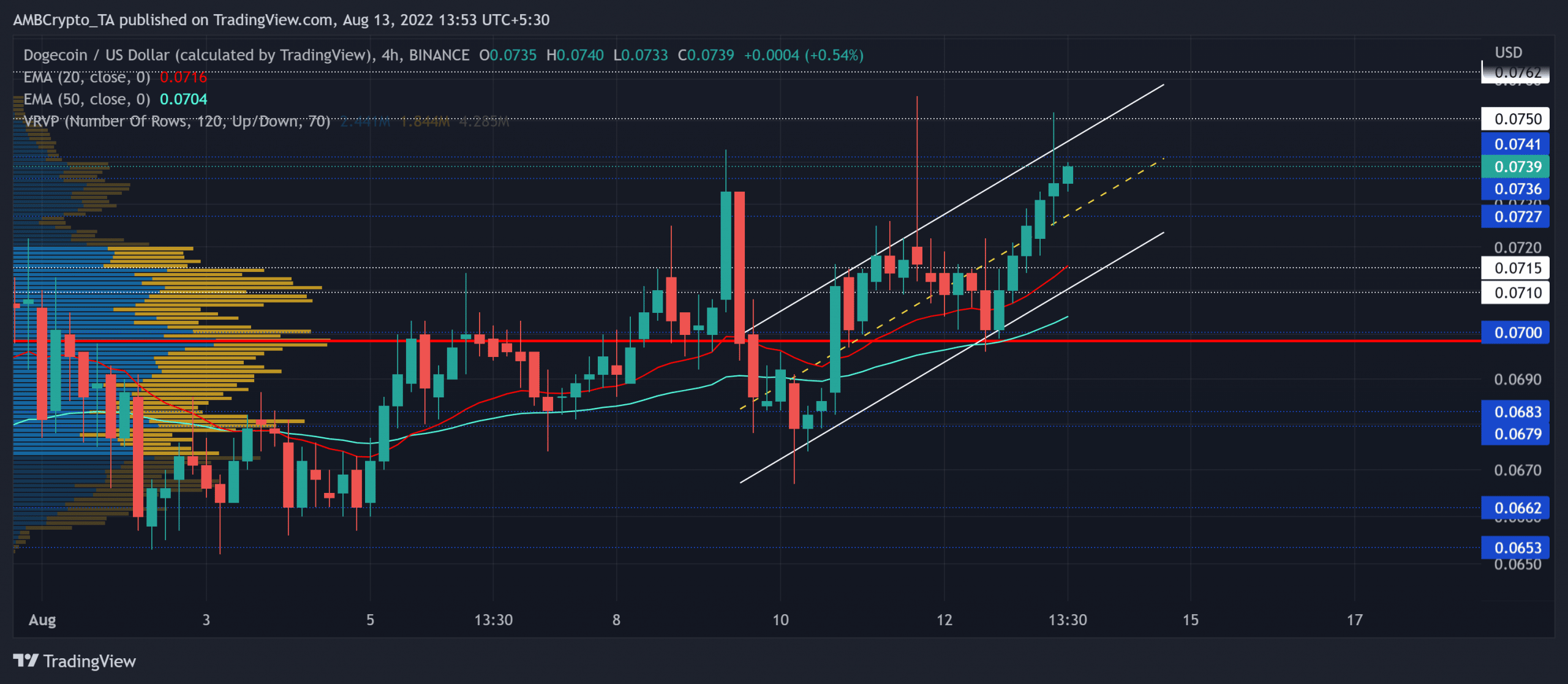Click the EMA 50 value 0.0704

tap(184, 99)
